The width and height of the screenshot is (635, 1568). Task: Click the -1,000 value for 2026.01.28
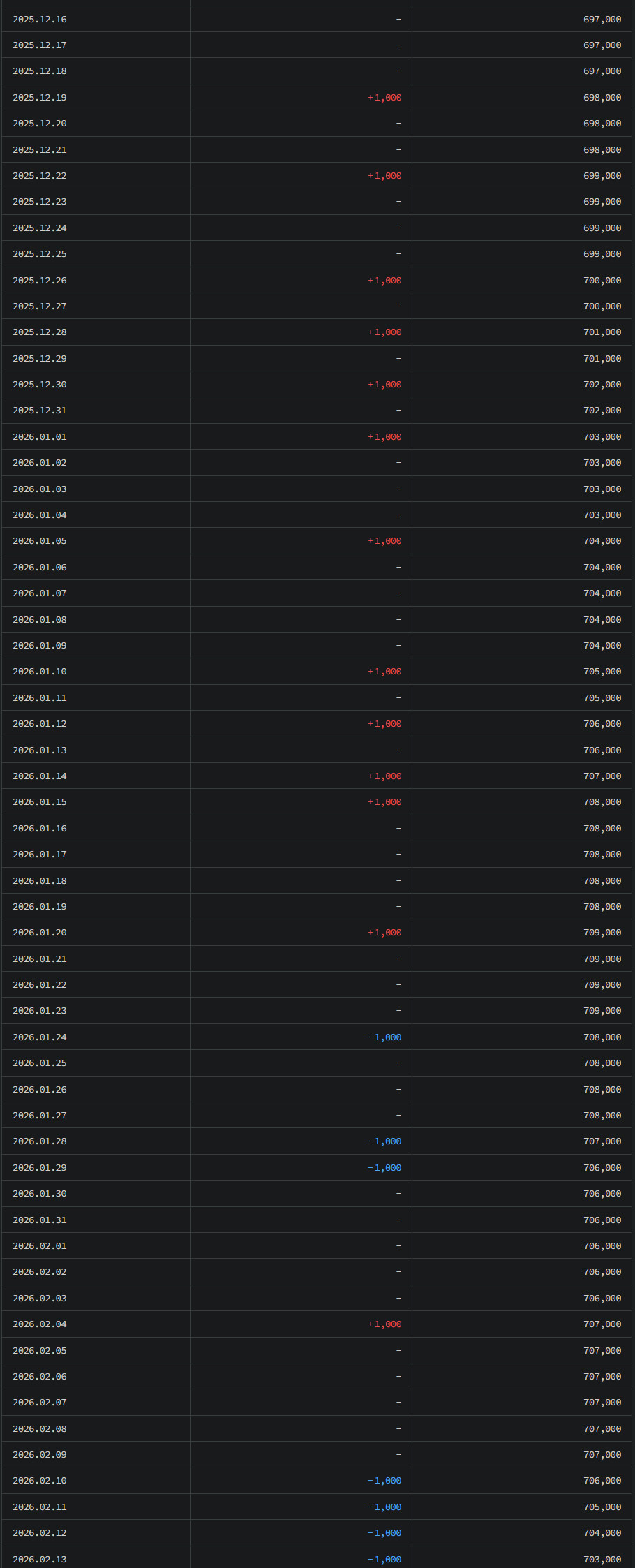tap(384, 1141)
